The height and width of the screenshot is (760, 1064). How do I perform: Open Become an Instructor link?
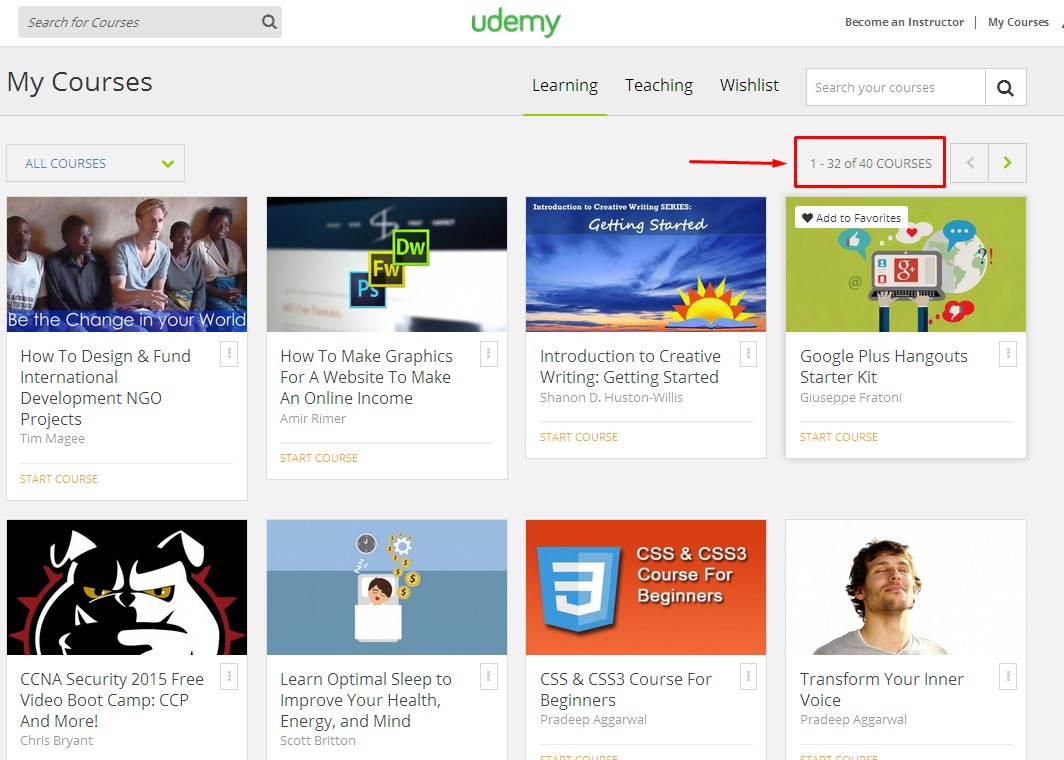[904, 22]
